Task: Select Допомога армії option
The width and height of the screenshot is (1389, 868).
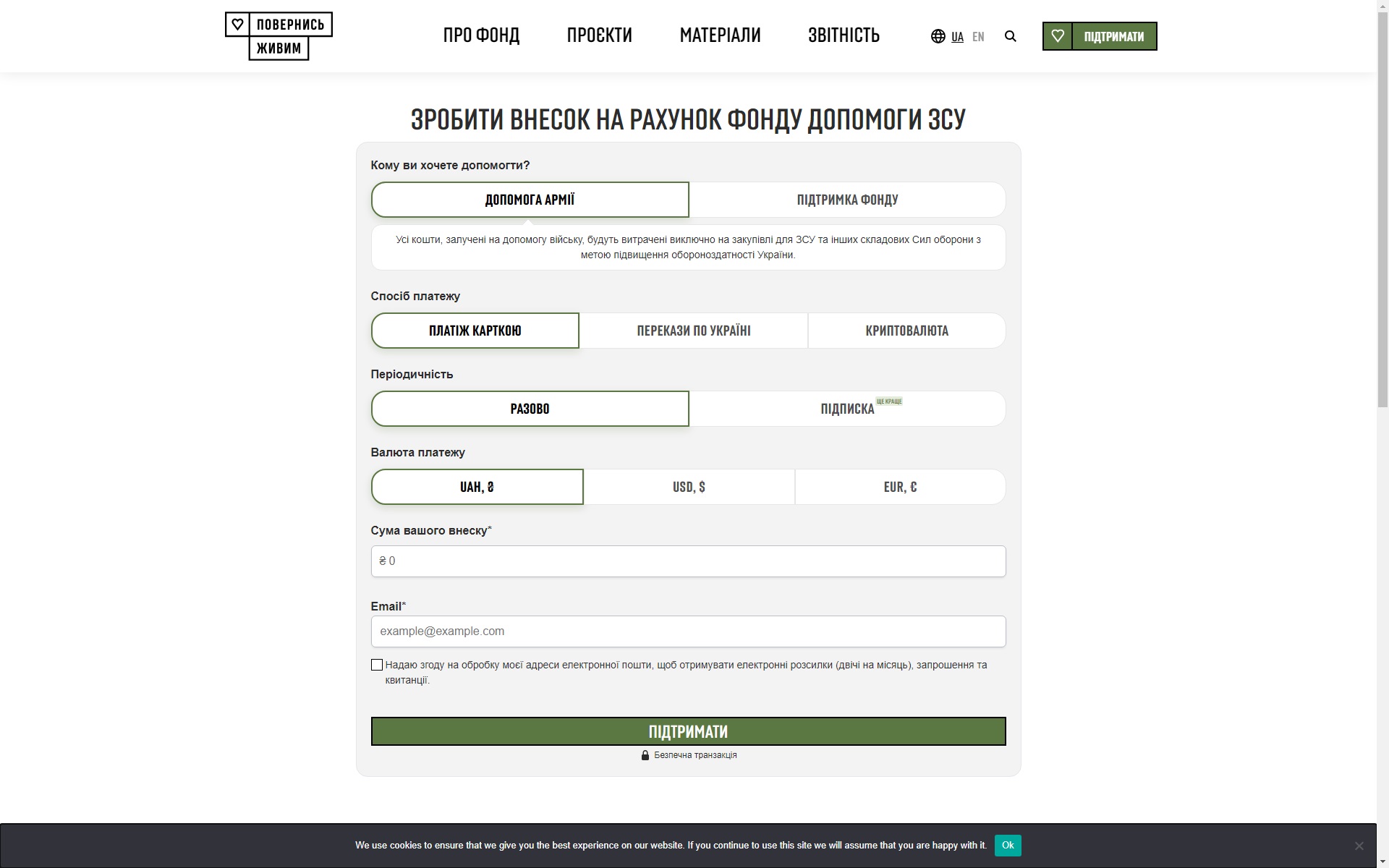Action: (530, 200)
